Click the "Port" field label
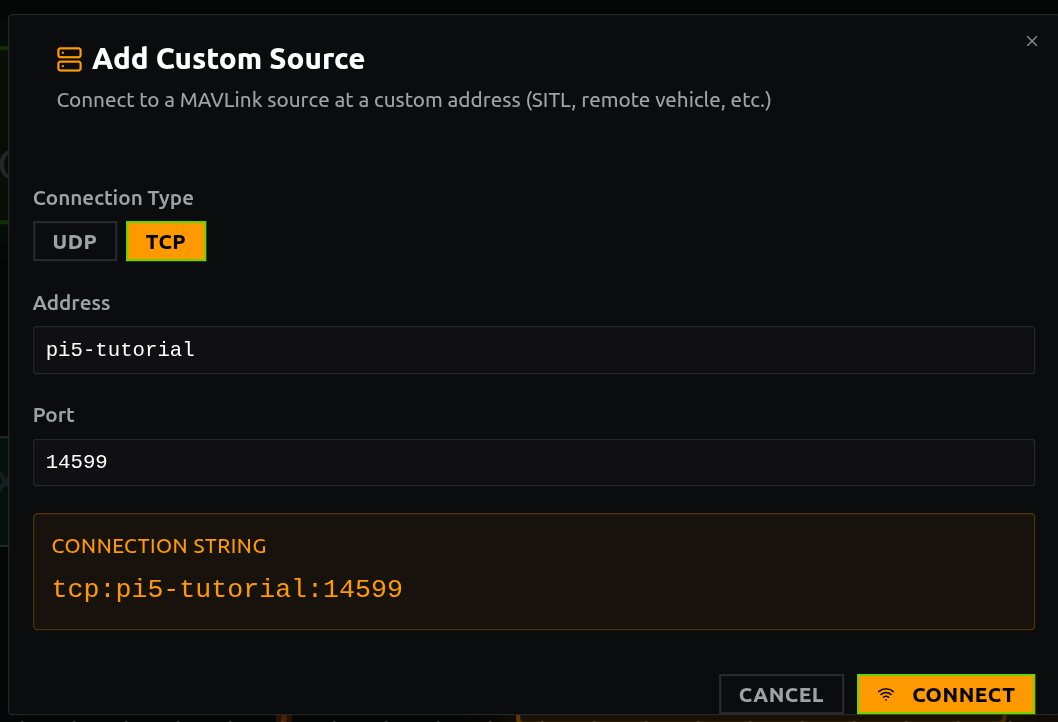Image resolution: width=1058 pixels, height=722 pixels. (54, 414)
